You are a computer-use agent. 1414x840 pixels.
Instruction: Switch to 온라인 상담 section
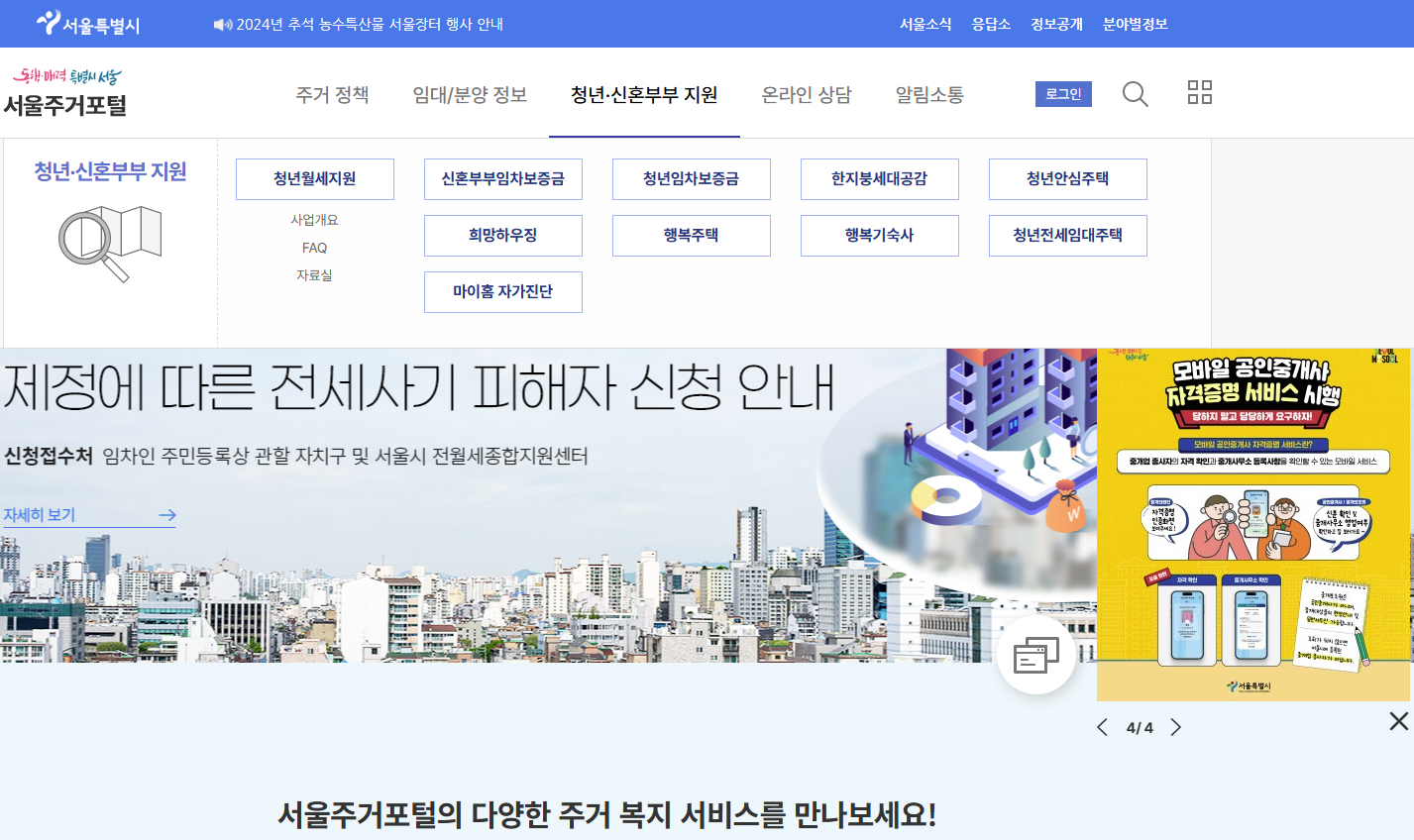[x=806, y=94]
